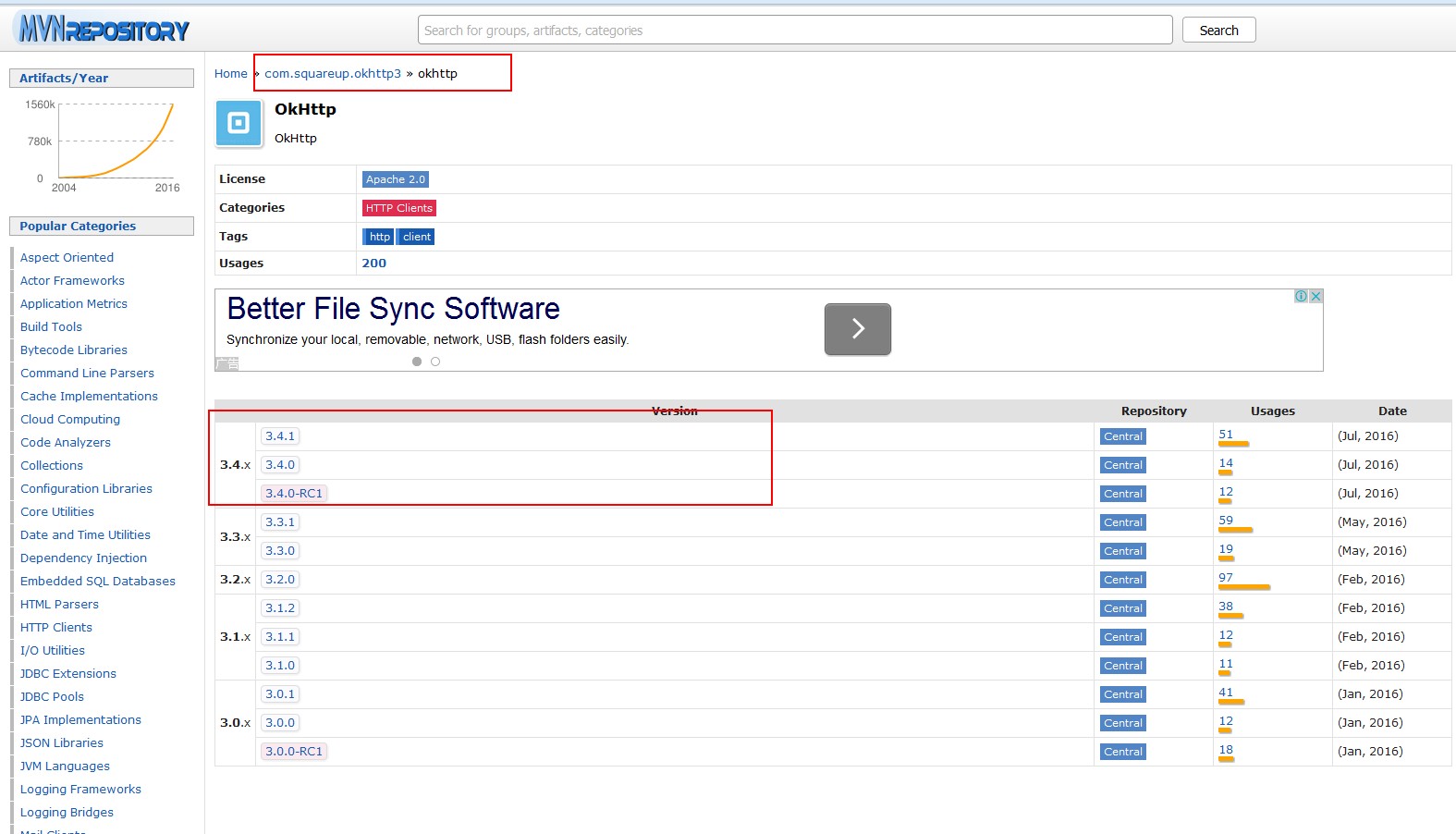Close the advertisement with X icon
The height and width of the screenshot is (834, 1456).
1315,296
